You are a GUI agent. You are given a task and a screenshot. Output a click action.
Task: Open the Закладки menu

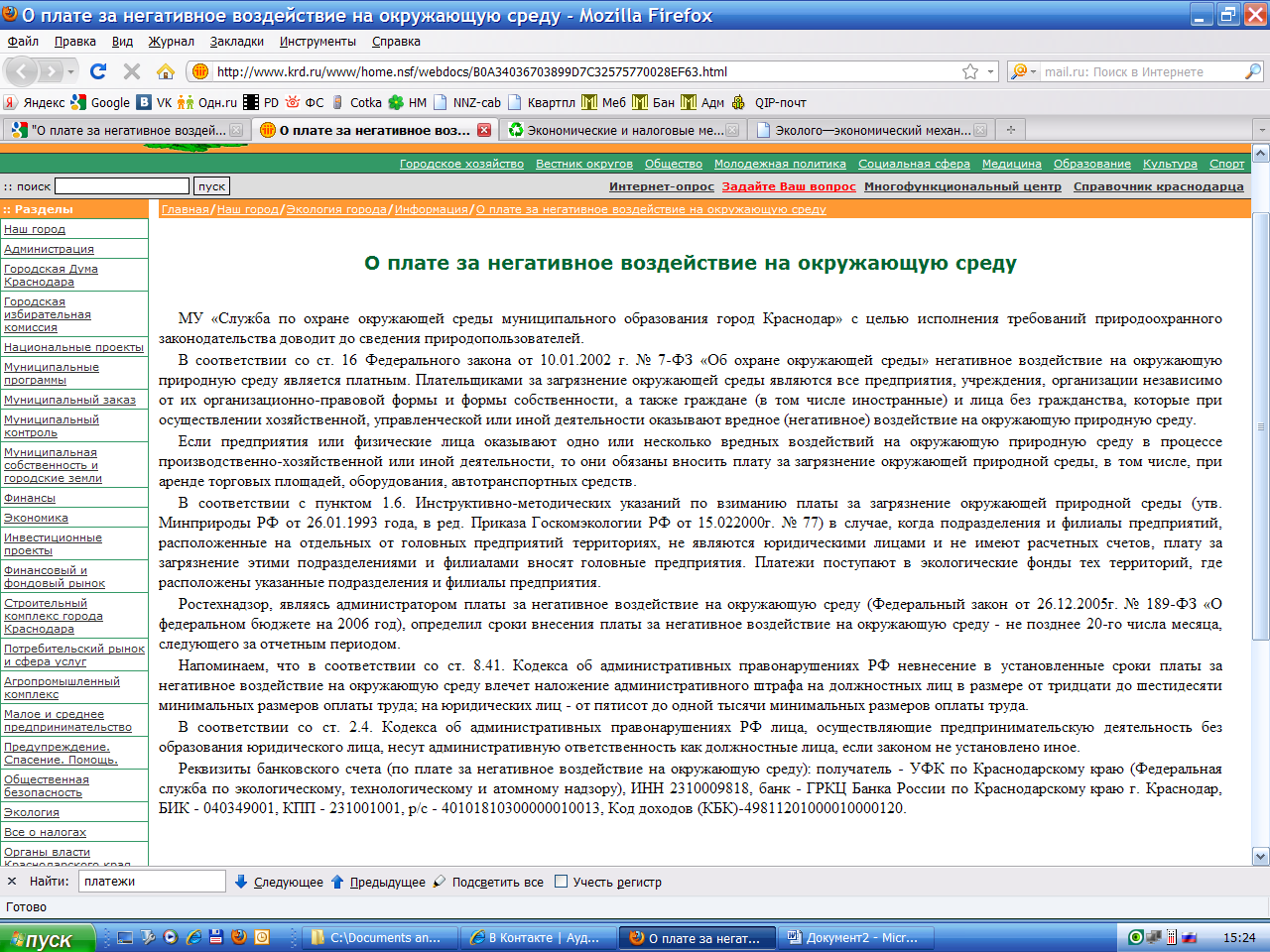click(237, 42)
